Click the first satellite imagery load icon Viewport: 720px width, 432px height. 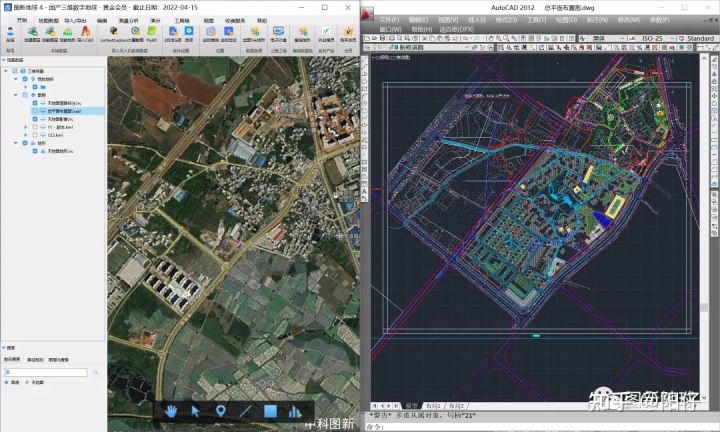pos(32,32)
